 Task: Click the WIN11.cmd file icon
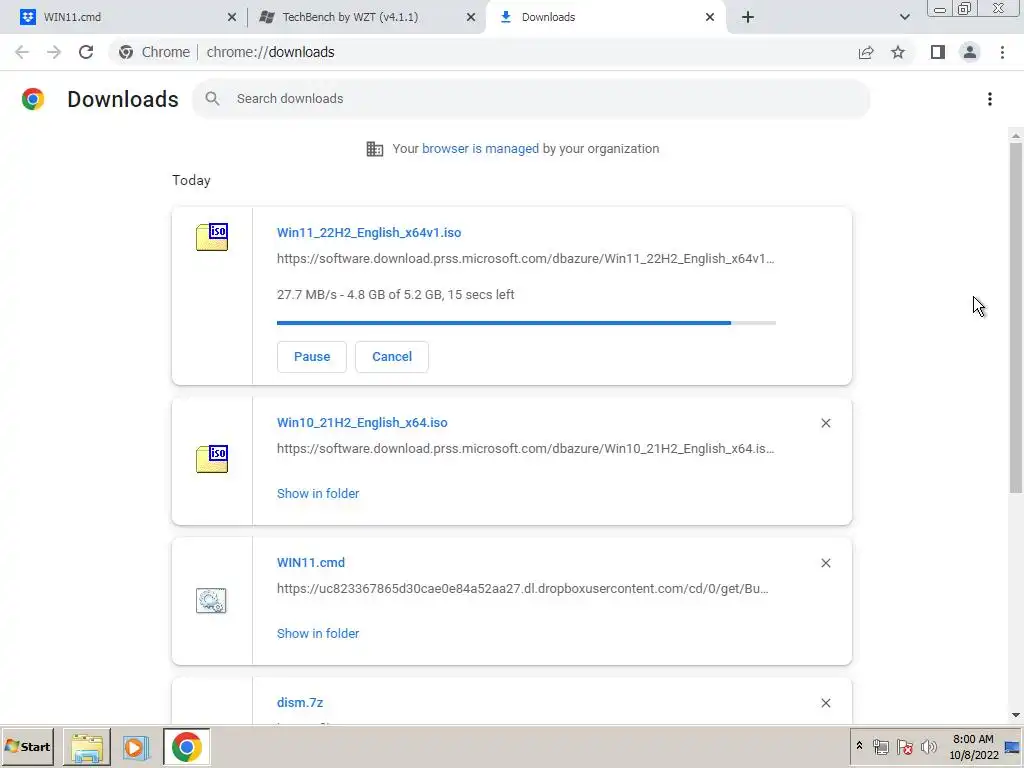(x=211, y=600)
